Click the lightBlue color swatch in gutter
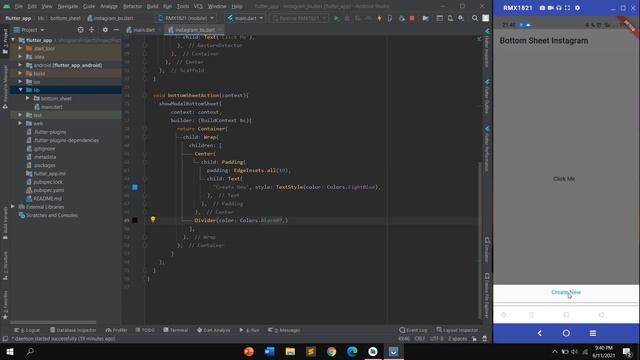Screen dimensions: 640x360 (135, 187)
